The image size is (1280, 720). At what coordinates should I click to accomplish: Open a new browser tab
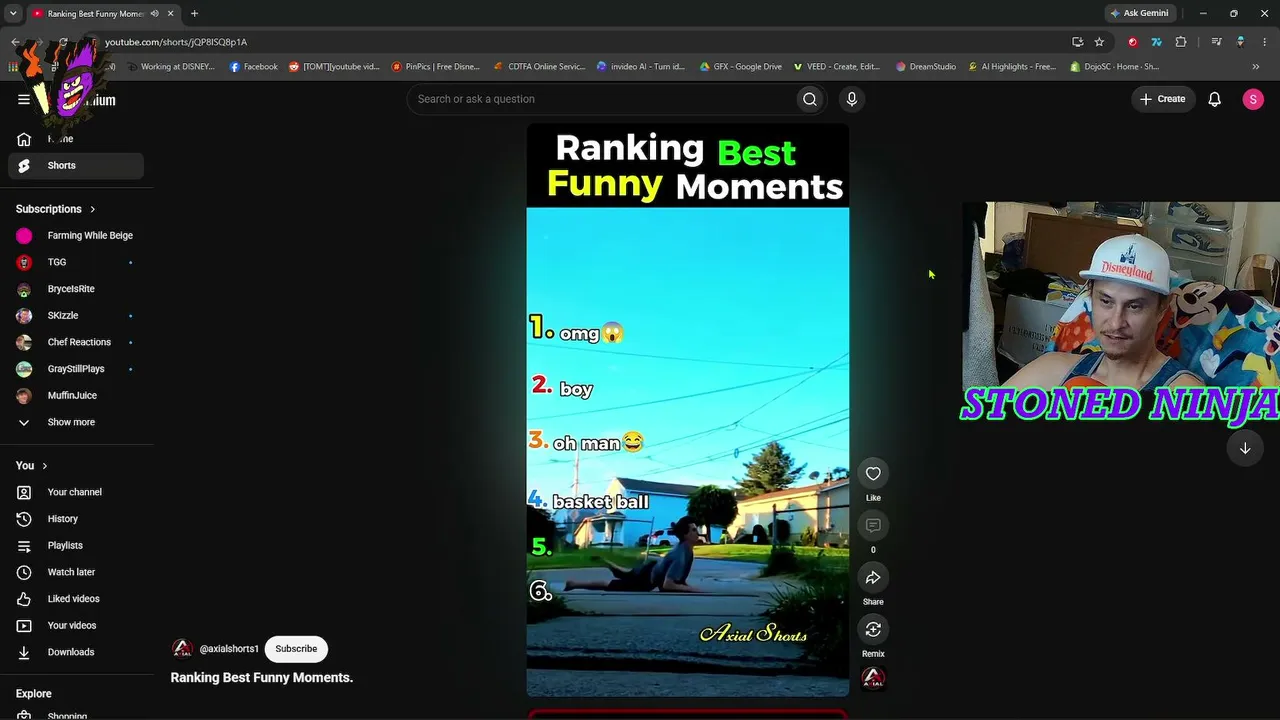pyautogui.click(x=194, y=13)
